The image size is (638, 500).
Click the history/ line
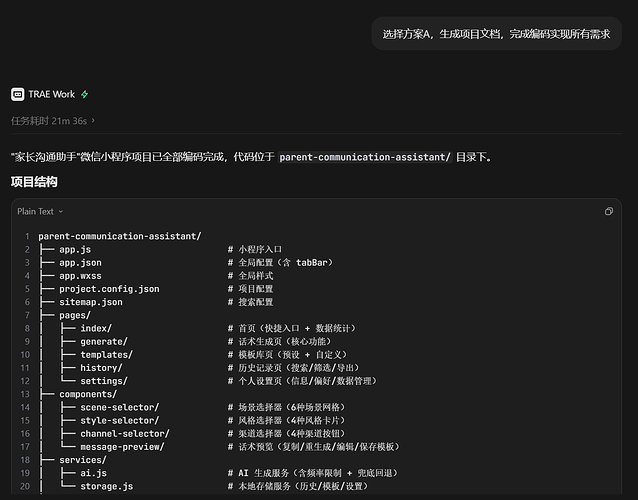pos(101,368)
